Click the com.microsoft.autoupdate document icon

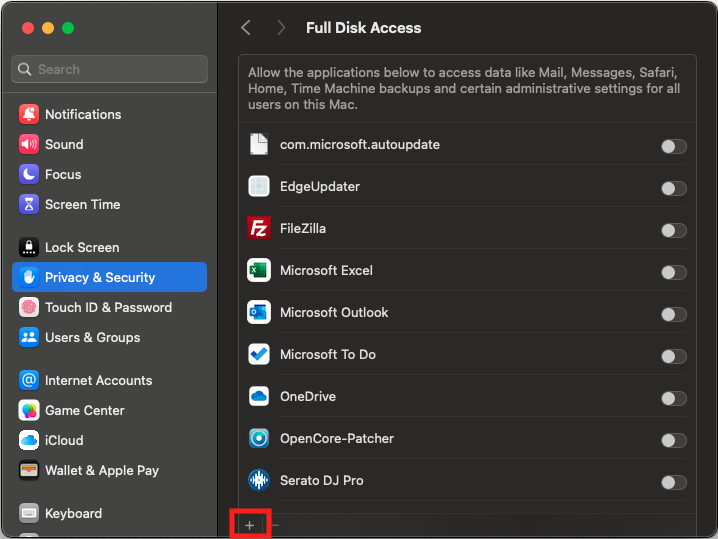point(259,144)
